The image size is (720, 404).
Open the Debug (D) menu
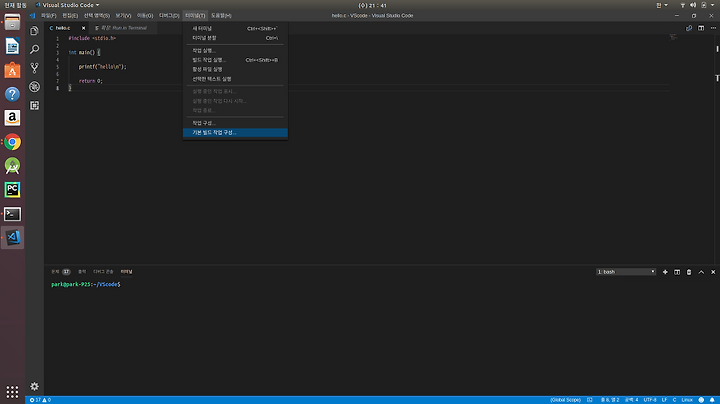point(169,16)
